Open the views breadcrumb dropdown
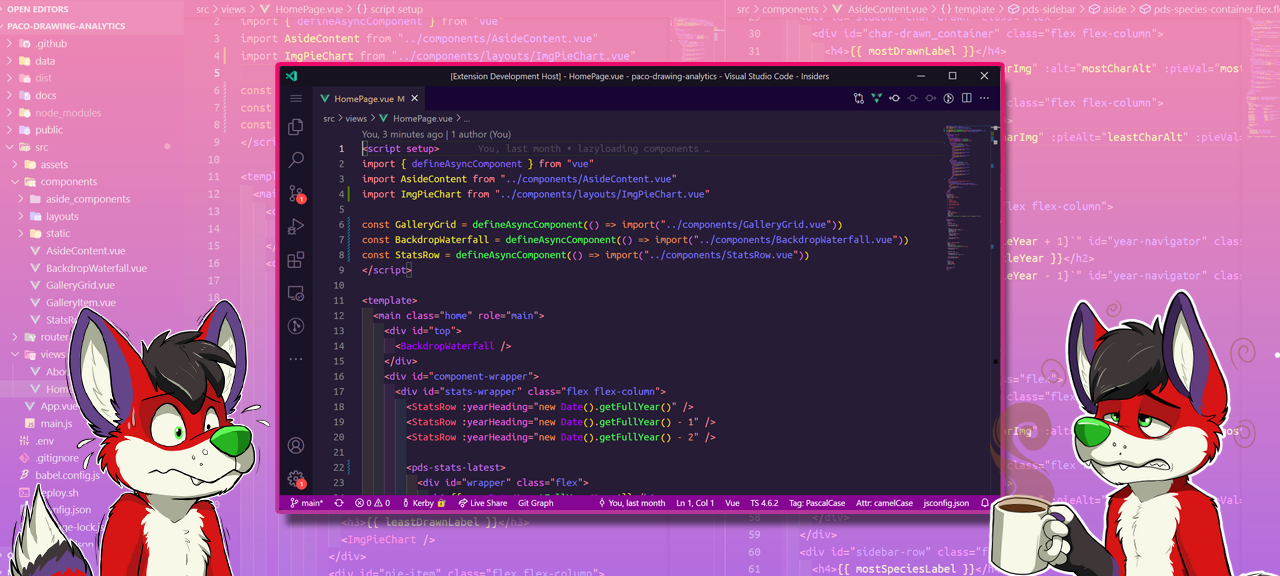Viewport: 1280px width, 576px height. pyautogui.click(x=355, y=117)
